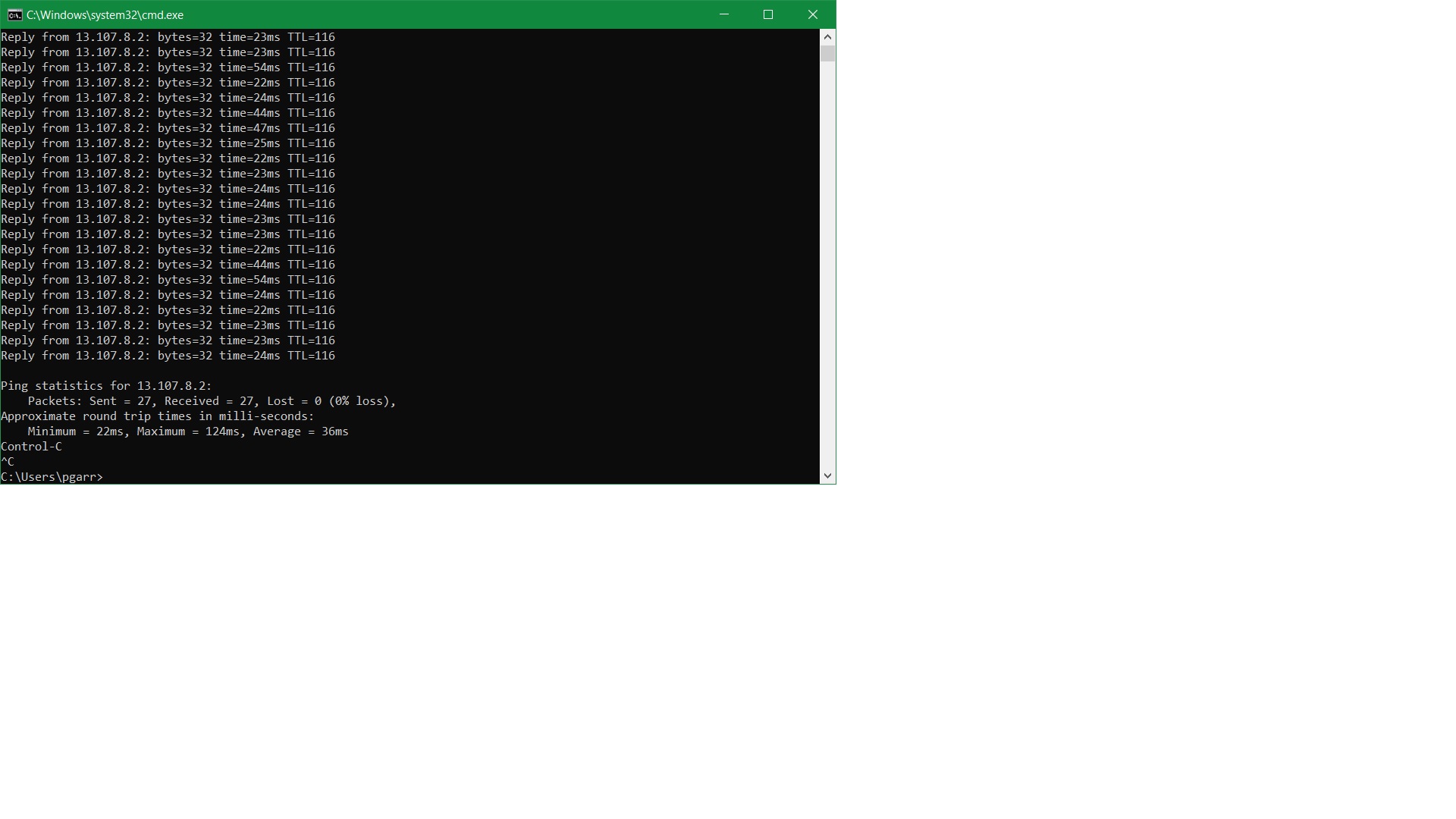This screenshot has height=819, width=1456.
Task: Maximize the cmd.exe window
Action: point(768,14)
